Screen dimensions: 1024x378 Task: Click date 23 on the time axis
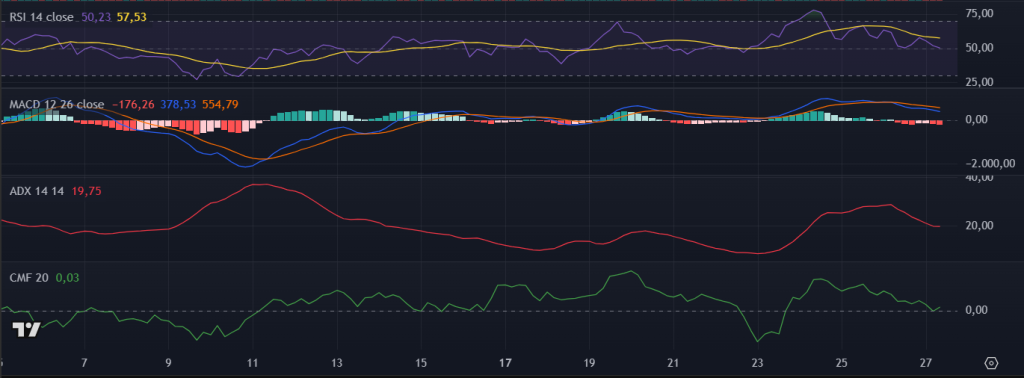tap(758, 362)
